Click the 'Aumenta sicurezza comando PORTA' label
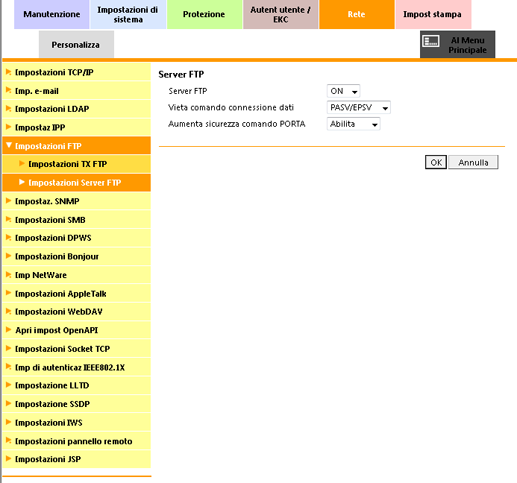Screen dimensions: 517x483 point(237,124)
